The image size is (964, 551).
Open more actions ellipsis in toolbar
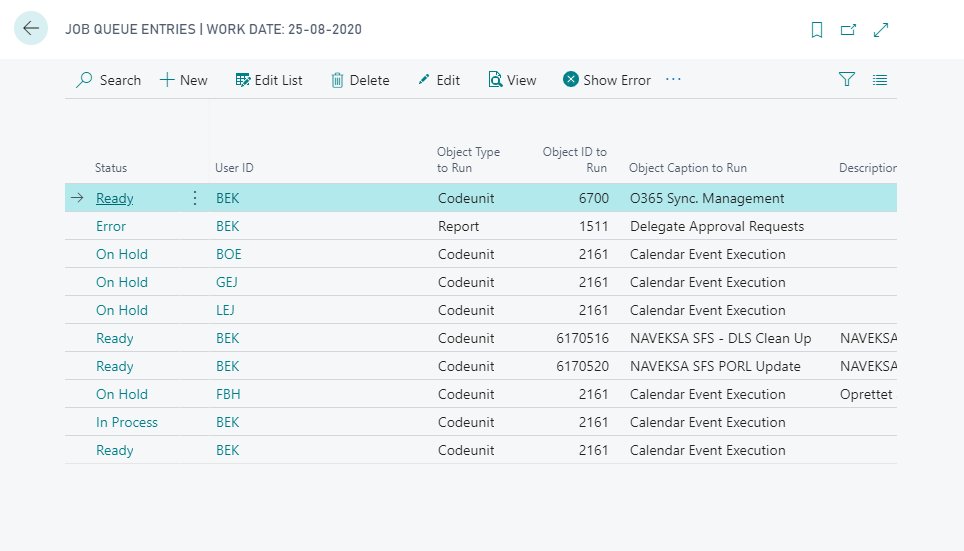tap(673, 80)
